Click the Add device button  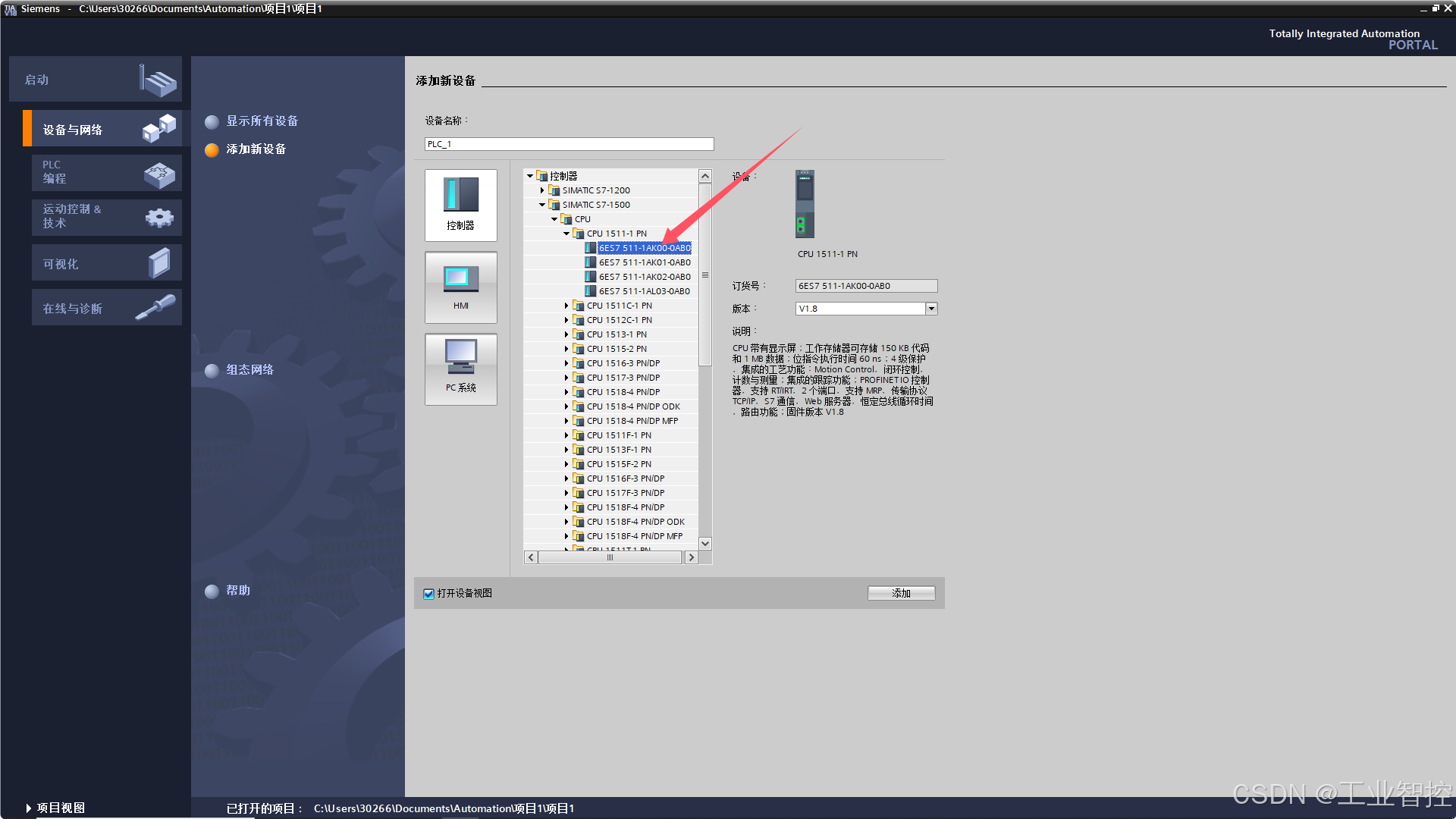point(901,593)
